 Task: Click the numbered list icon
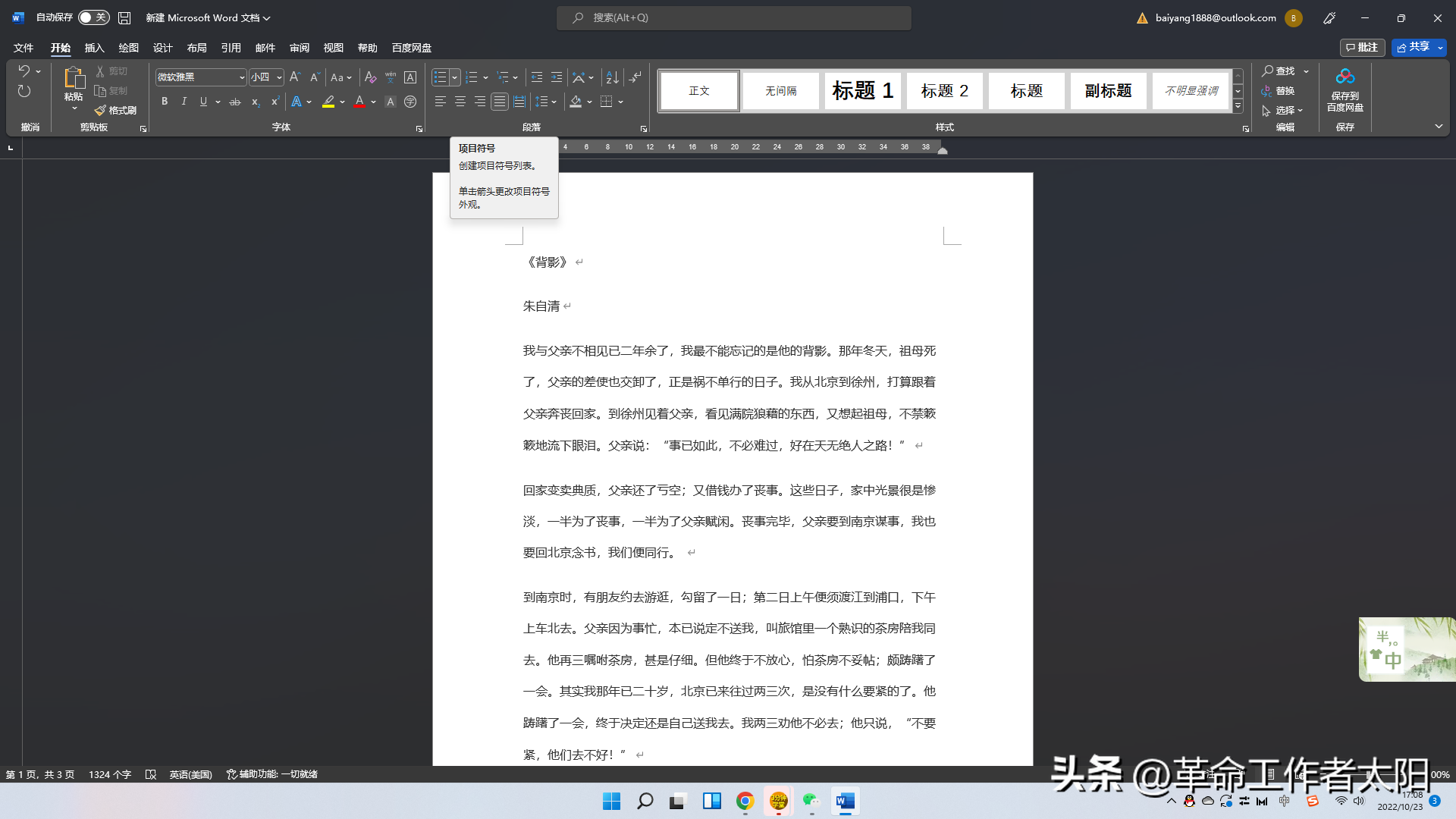472,77
